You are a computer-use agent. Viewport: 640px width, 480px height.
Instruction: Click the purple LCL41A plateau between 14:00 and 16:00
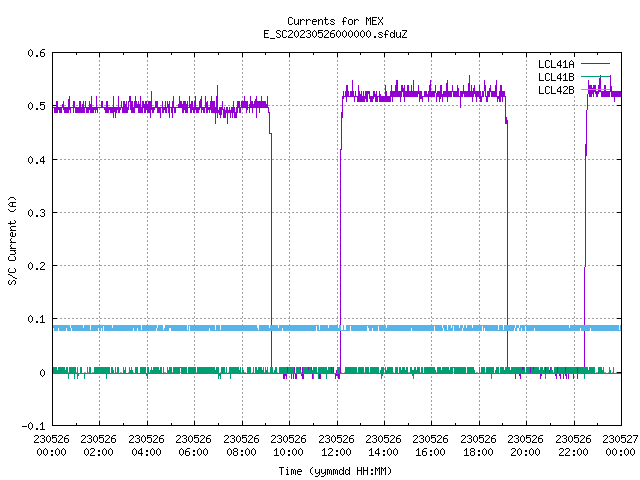[x=408, y=94]
